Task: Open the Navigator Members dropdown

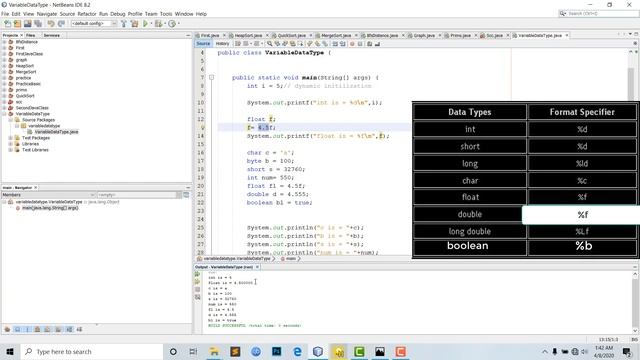Action: click(x=49, y=195)
